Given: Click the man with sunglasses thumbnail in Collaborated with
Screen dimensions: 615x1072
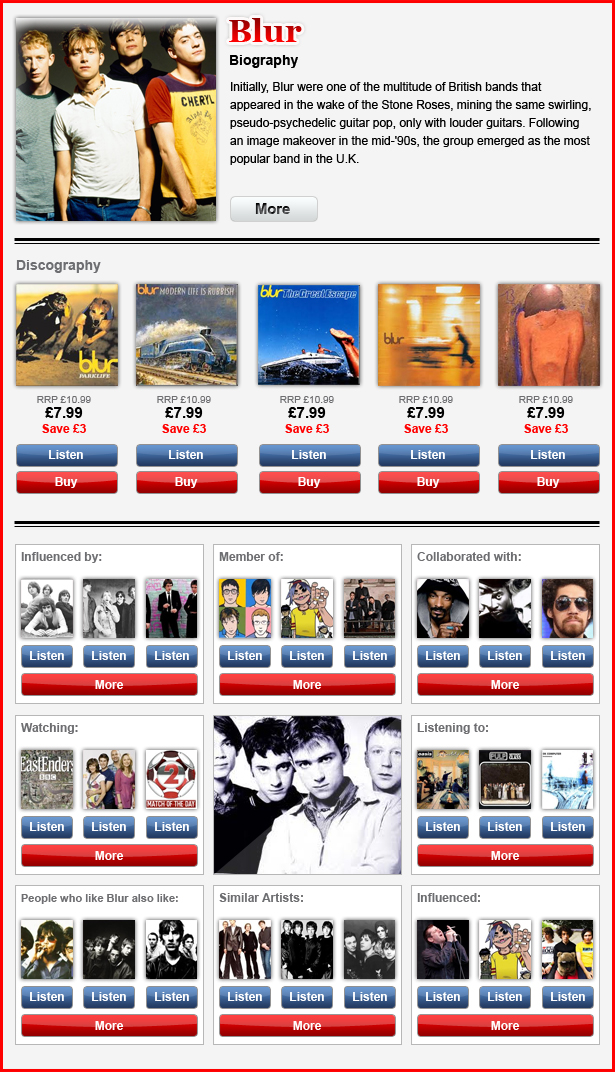Looking at the screenshot, I should pyautogui.click(x=568, y=608).
